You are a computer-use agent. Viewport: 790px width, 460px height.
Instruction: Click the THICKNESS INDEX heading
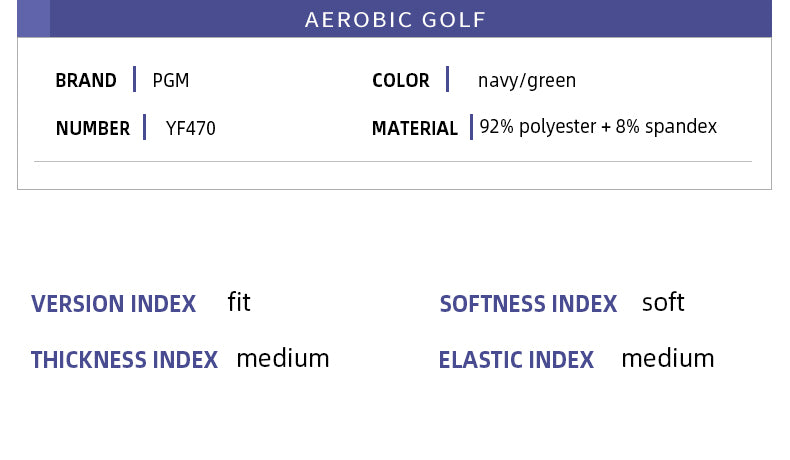click(x=124, y=361)
